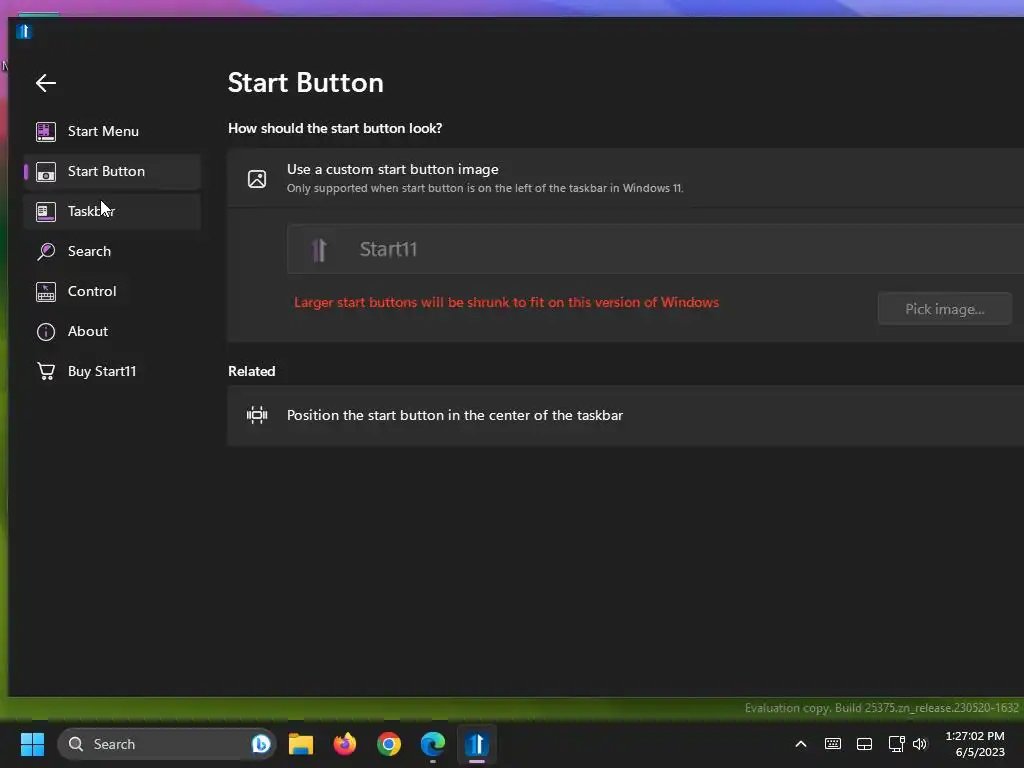1024x768 pixels.
Task: Click the Pick image... button
Action: (944, 310)
